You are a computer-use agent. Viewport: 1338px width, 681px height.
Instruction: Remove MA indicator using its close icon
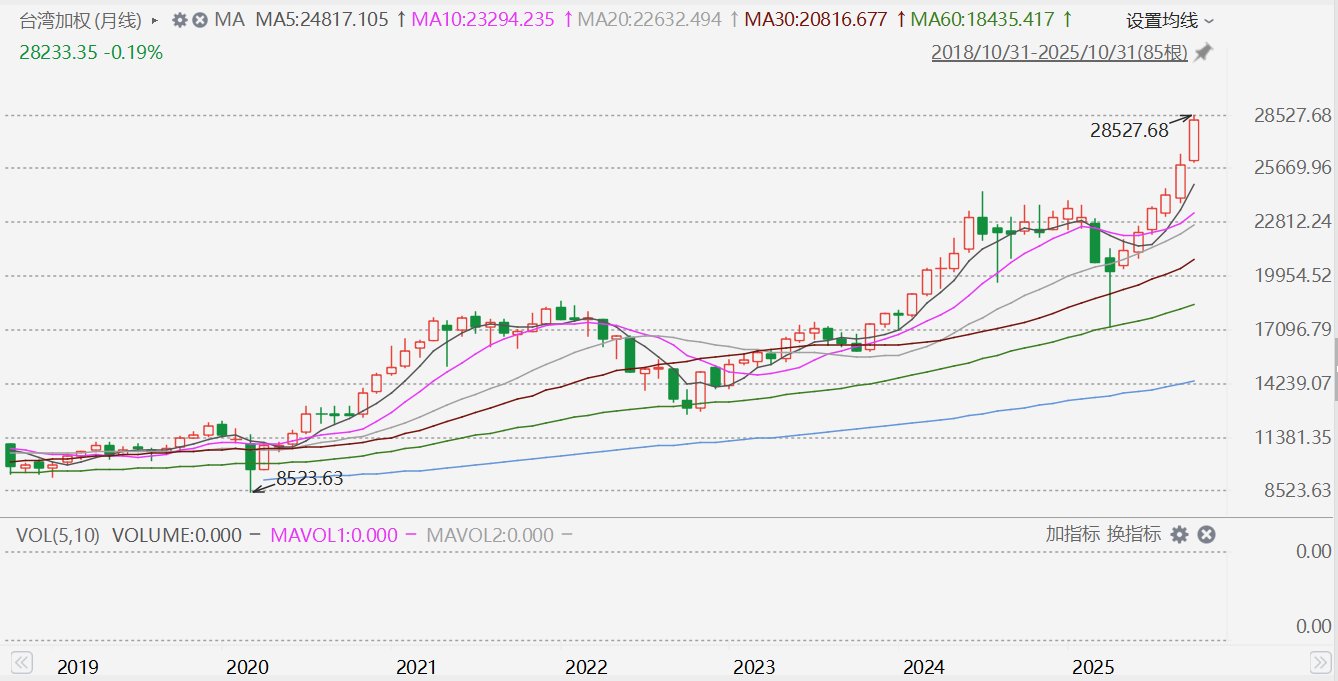pyautogui.click(x=201, y=20)
